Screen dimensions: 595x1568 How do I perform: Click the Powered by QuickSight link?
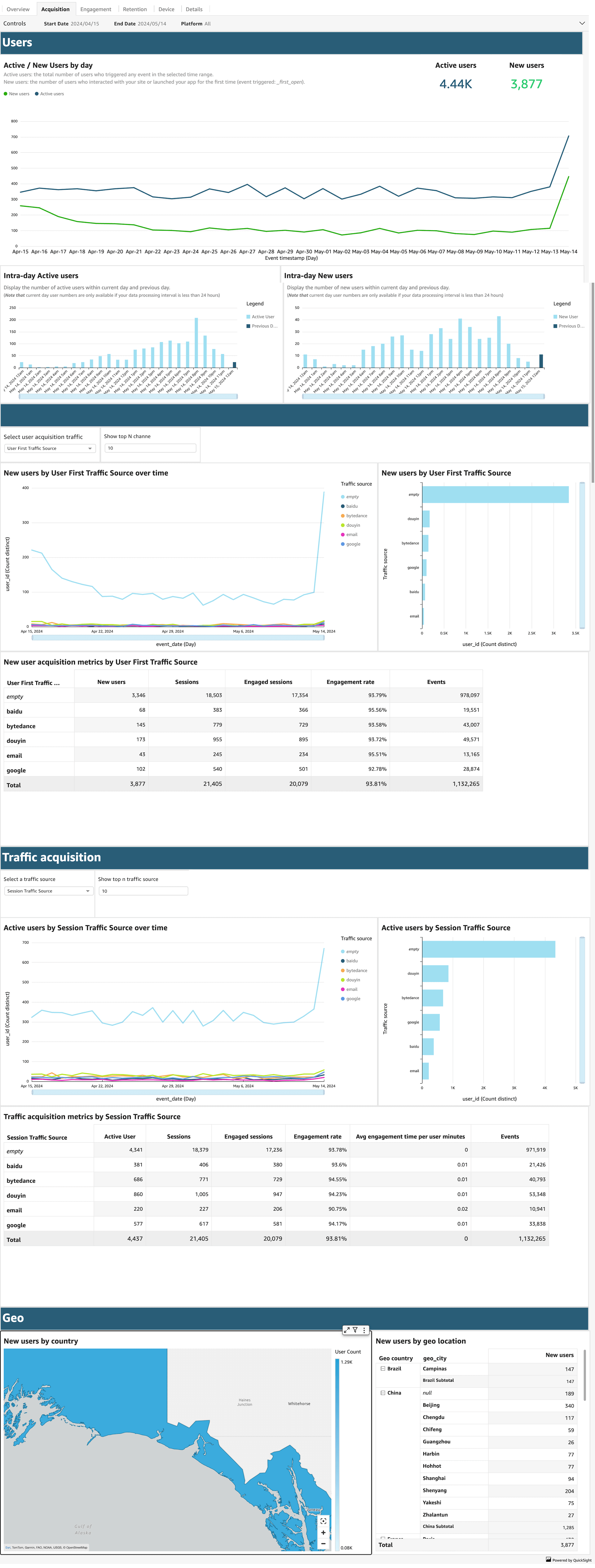point(572,1560)
